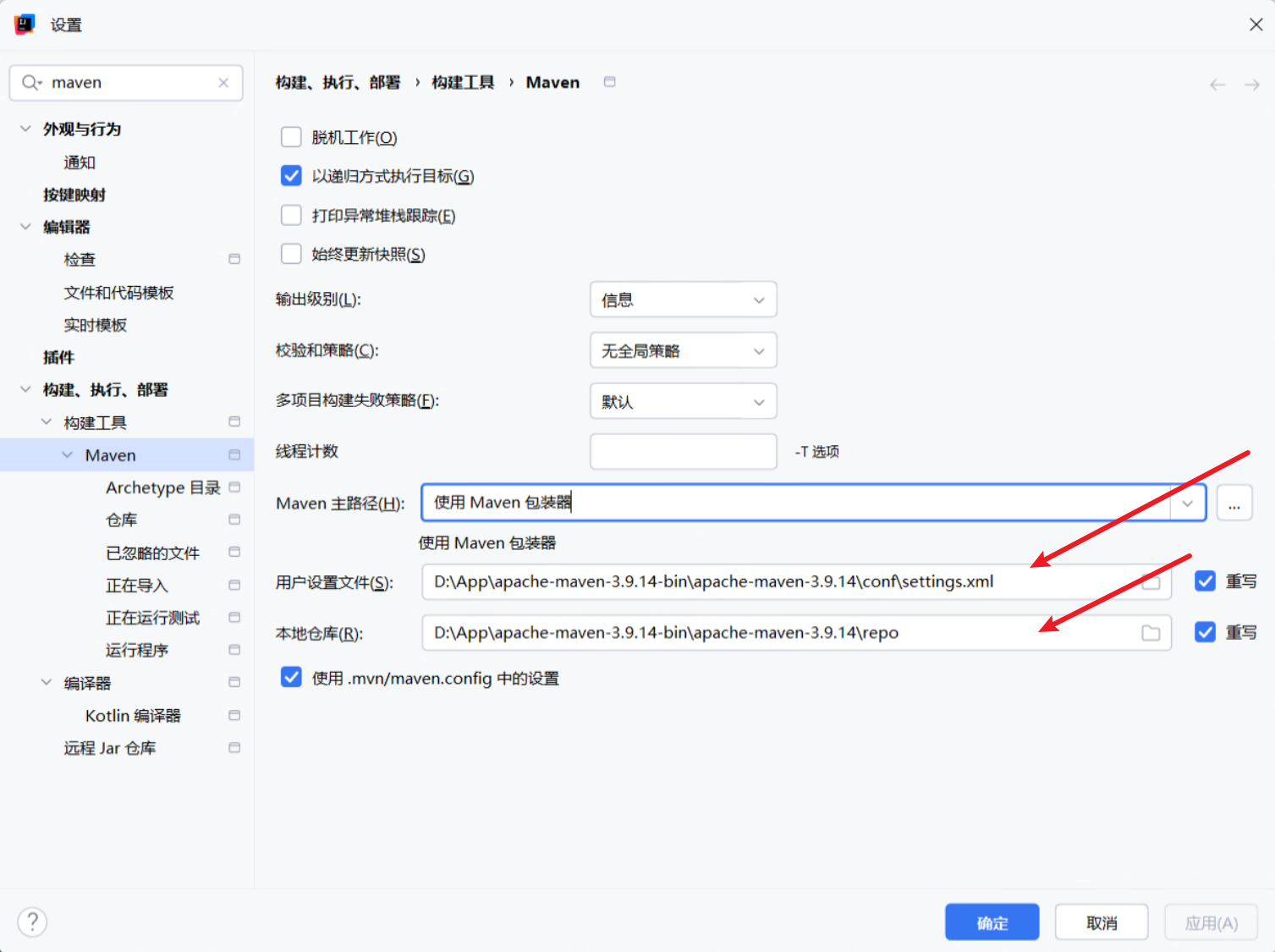Image resolution: width=1275 pixels, height=952 pixels.
Task: Open 多项目构建失败策略 dropdown
Action: click(x=683, y=401)
